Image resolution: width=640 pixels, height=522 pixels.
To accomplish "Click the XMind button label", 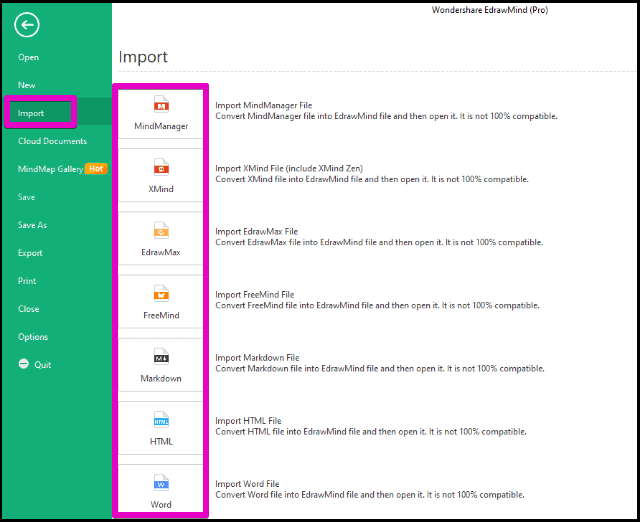I will 161,189.
